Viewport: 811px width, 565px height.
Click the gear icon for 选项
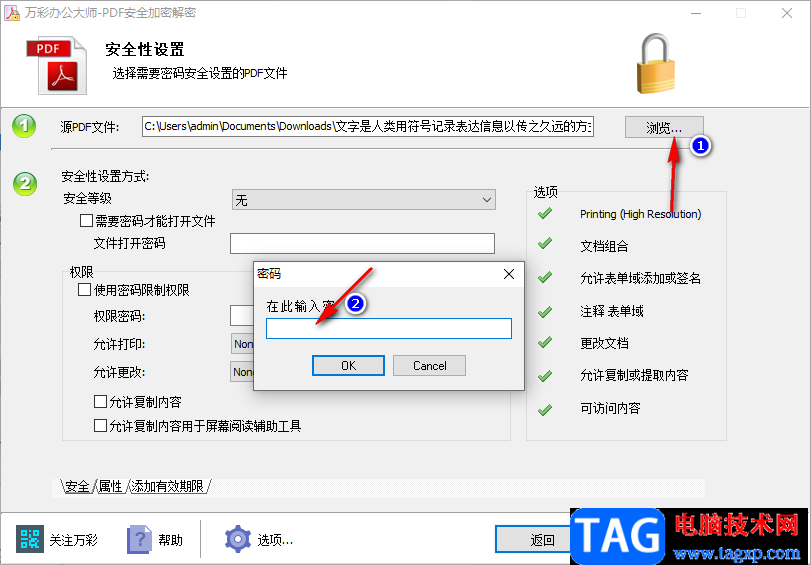(237, 539)
